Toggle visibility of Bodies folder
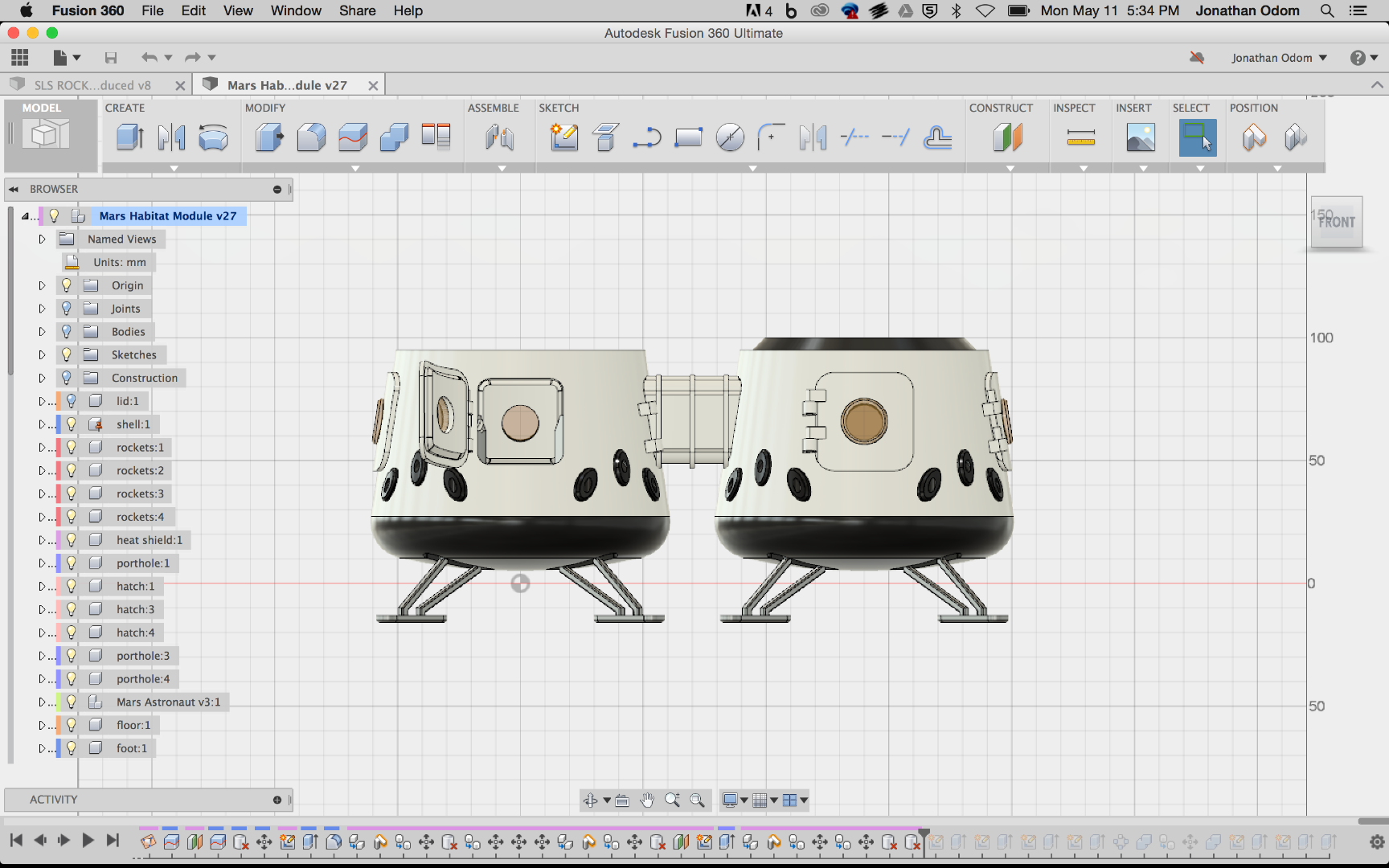Screen dimensions: 1389x868 point(66,331)
